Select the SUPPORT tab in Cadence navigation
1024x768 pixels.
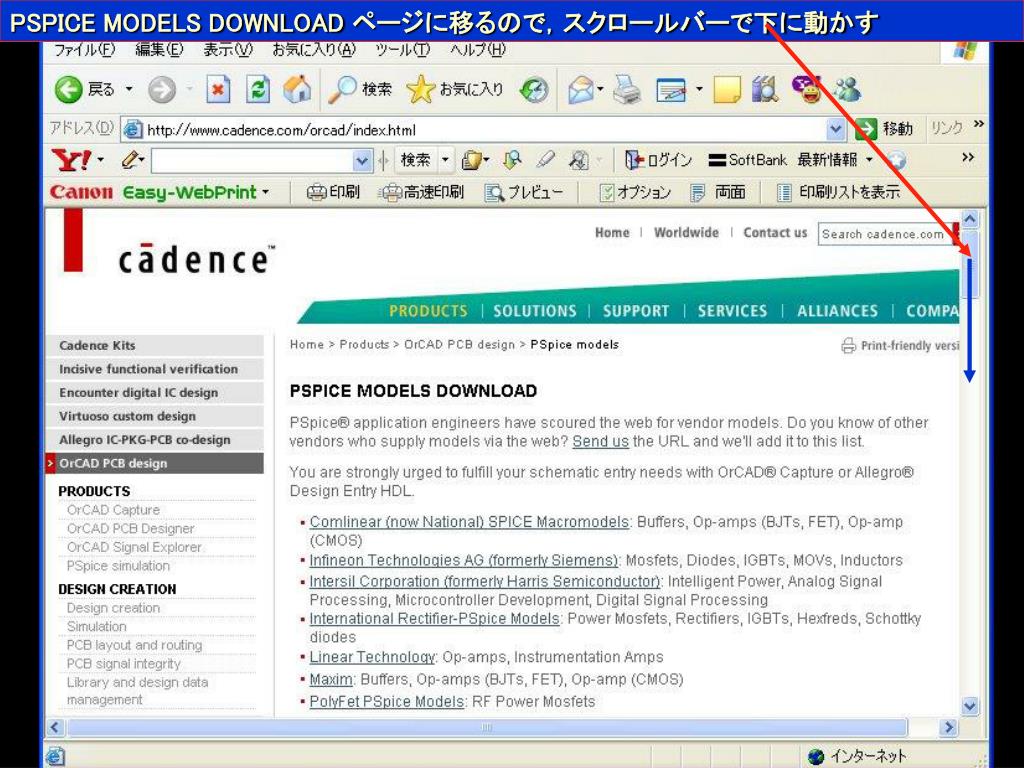click(636, 311)
